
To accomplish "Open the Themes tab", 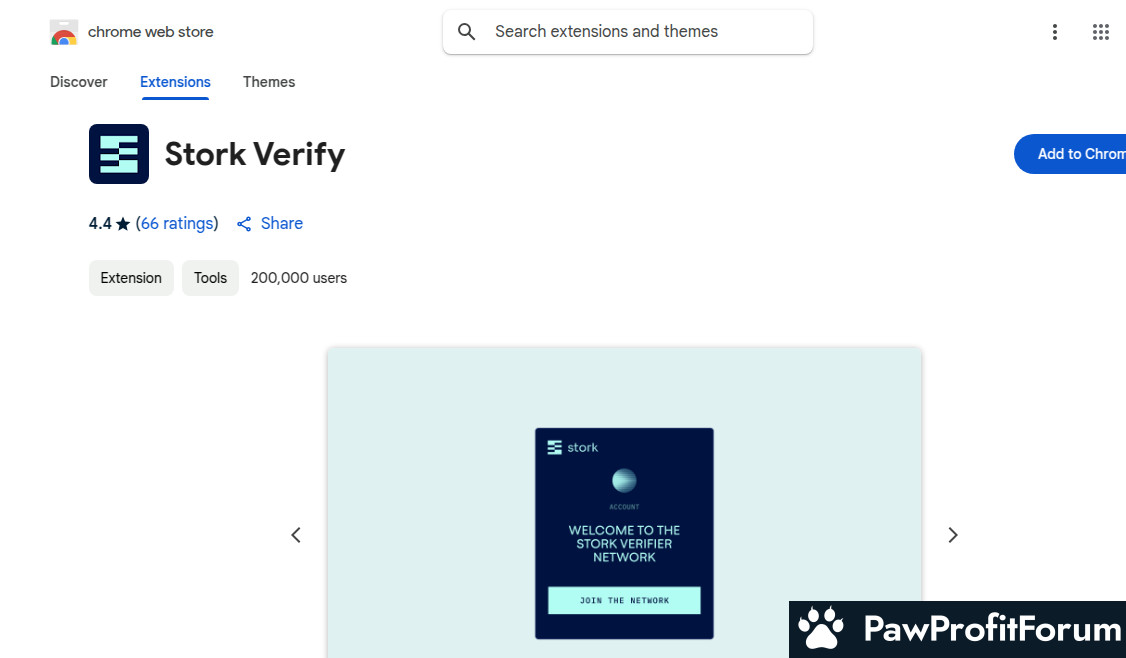I will point(269,82).
